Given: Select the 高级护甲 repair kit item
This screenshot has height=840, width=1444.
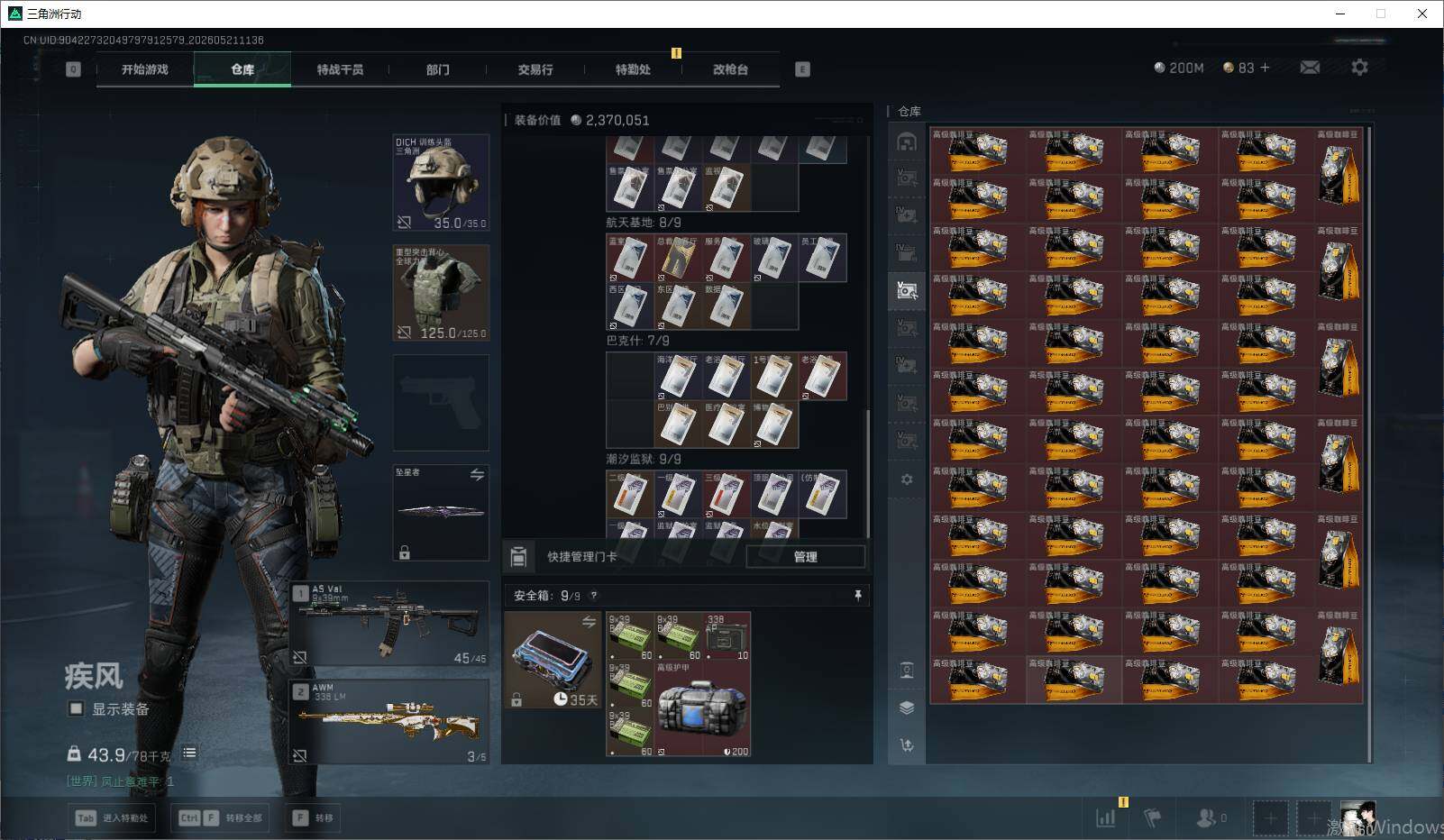Looking at the screenshot, I should (702, 709).
